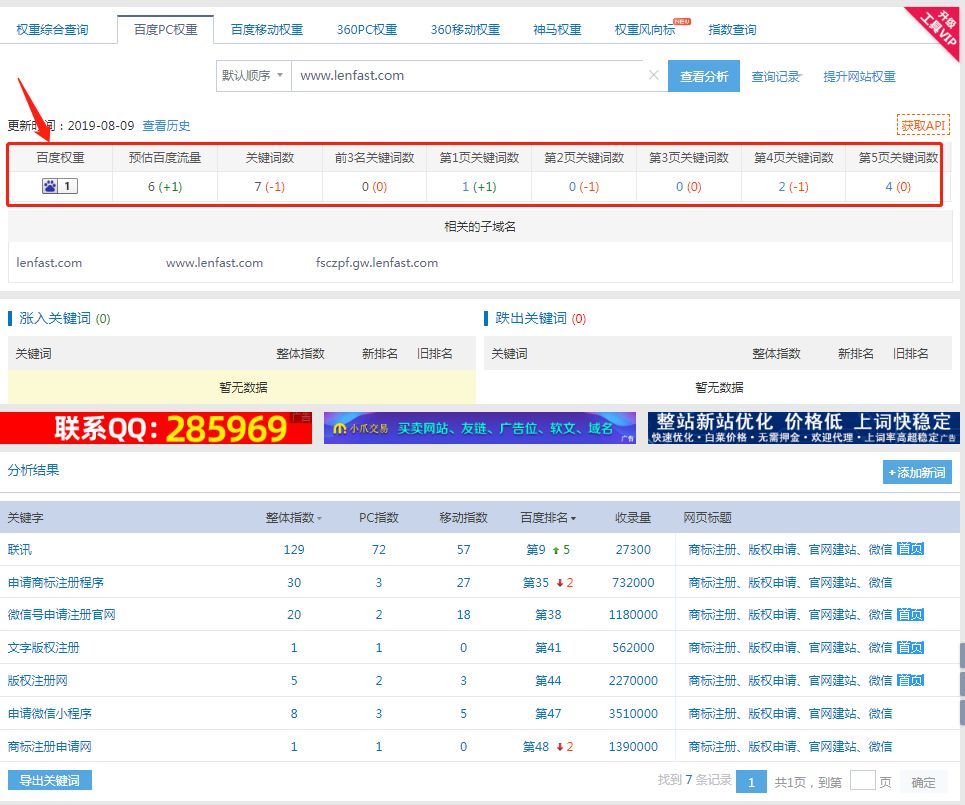Click fourth page keyword count 2 (-1)
Image resolution: width=965 pixels, height=805 pixels.
(x=793, y=186)
